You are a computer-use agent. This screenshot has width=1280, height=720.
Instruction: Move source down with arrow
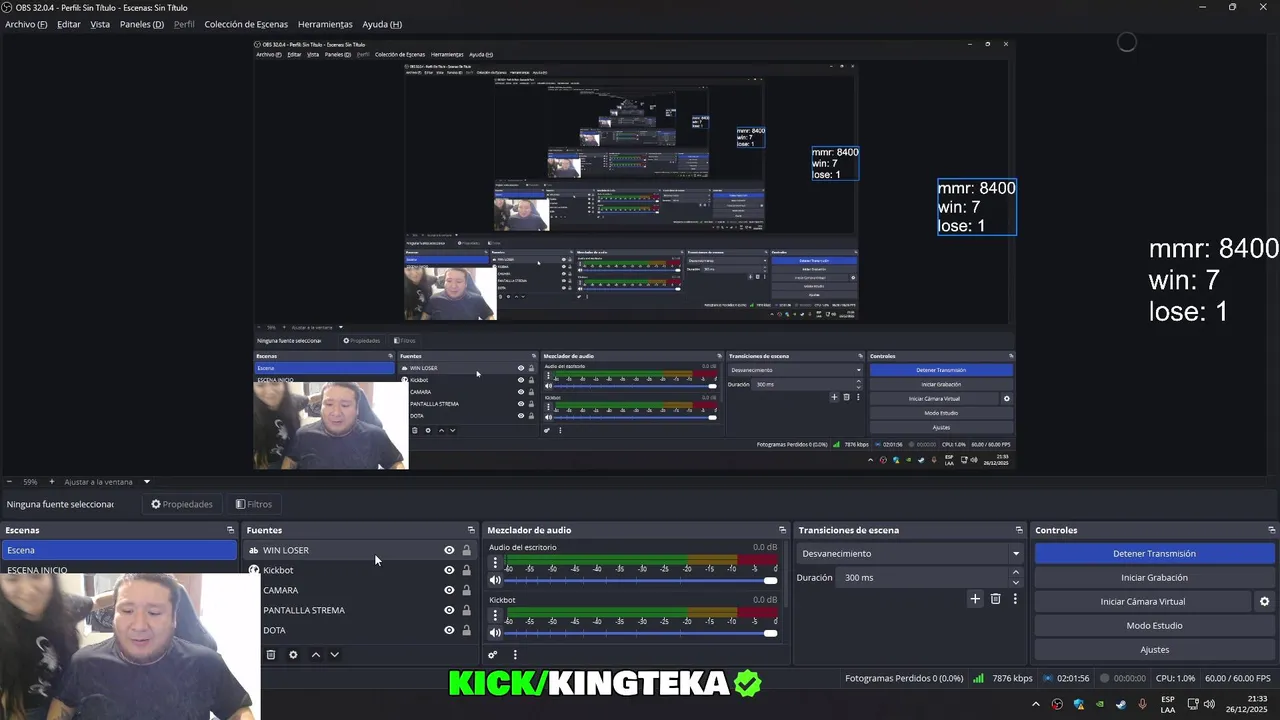[334, 655]
